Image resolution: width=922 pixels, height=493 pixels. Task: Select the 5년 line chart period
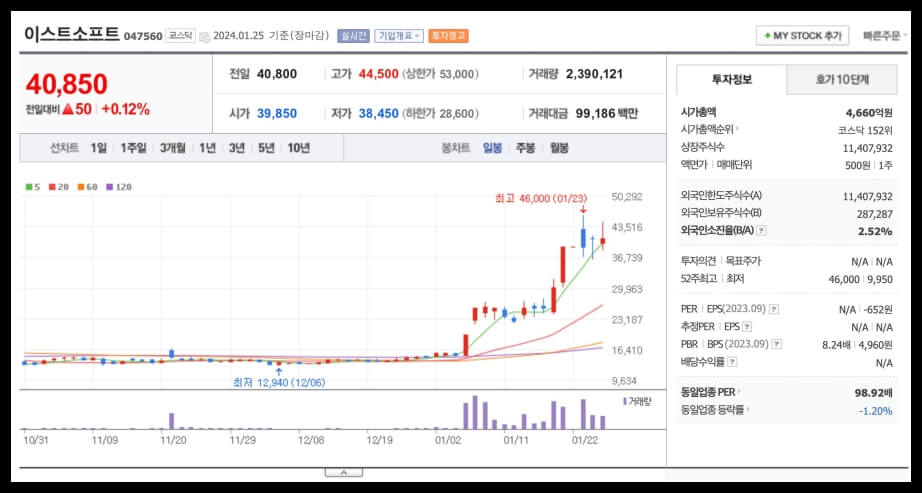click(x=266, y=148)
